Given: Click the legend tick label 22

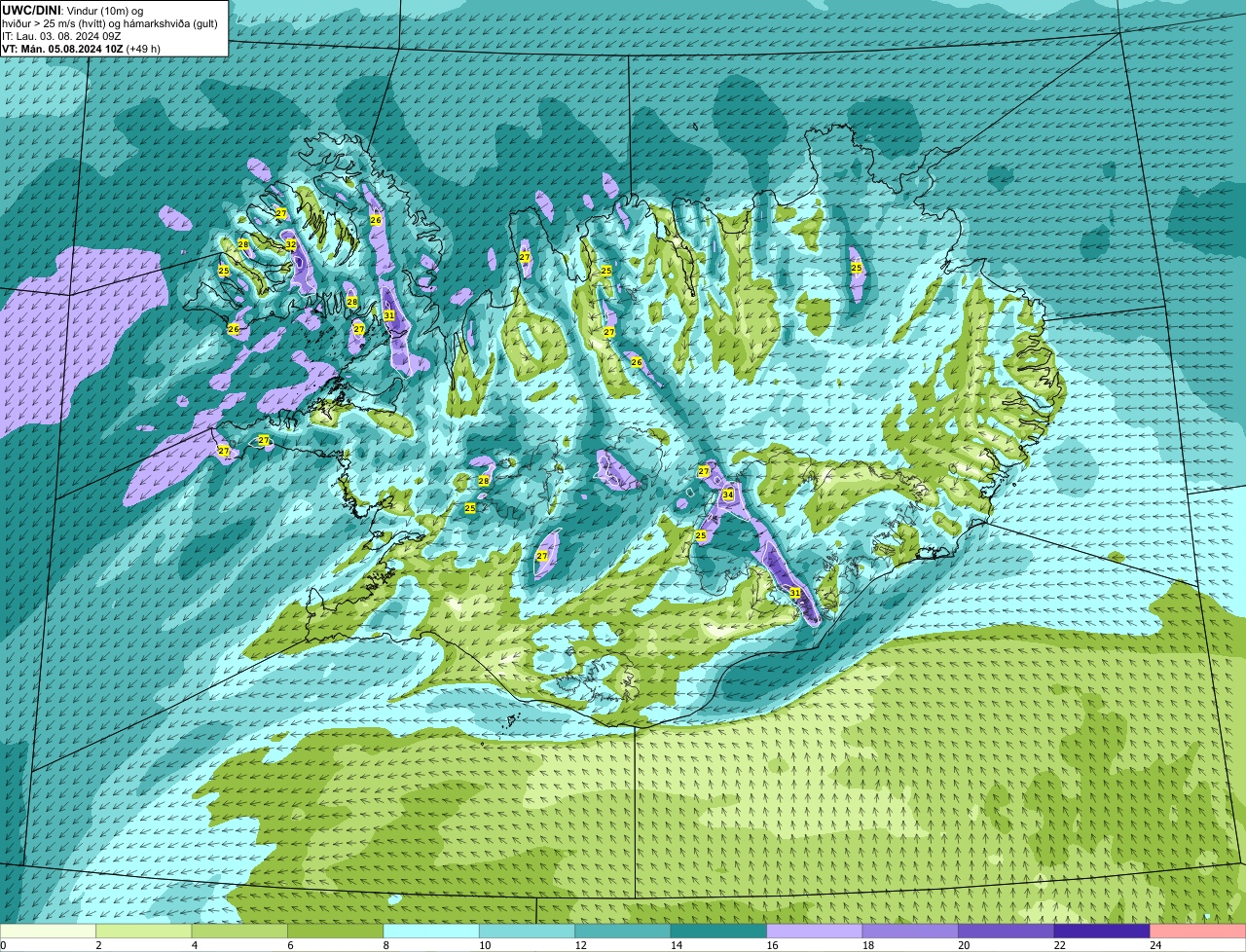Looking at the screenshot, I should 1058,945.
